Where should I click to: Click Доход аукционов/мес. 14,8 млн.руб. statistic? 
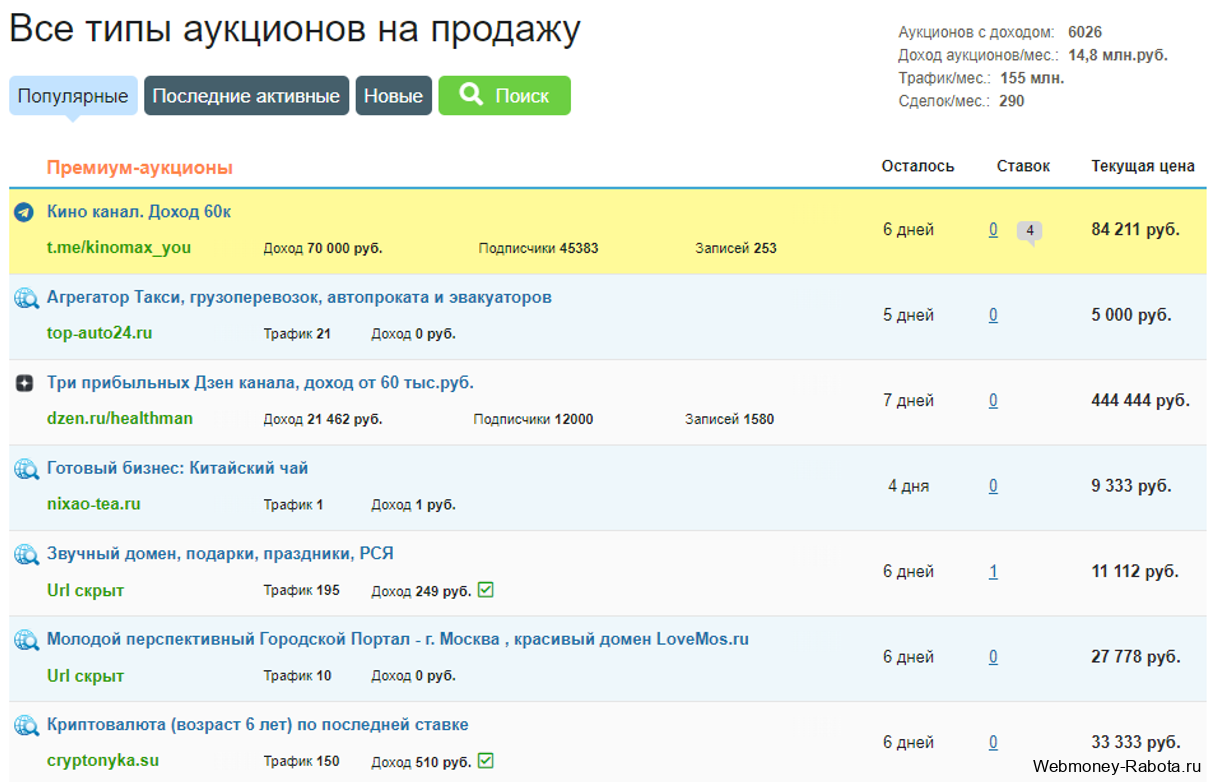(1033, 55)
